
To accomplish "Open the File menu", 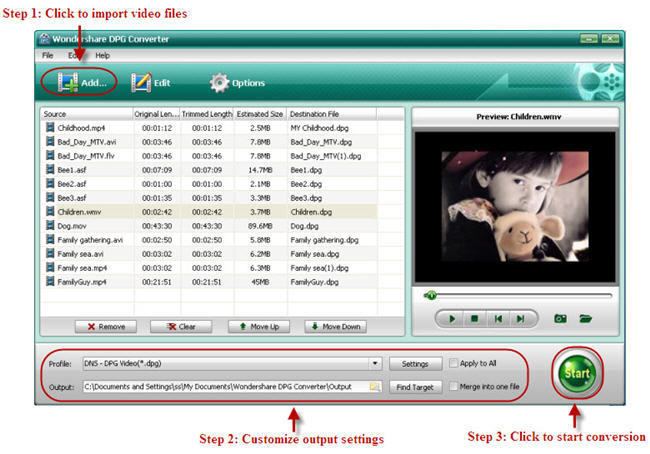I will [48, 55].
